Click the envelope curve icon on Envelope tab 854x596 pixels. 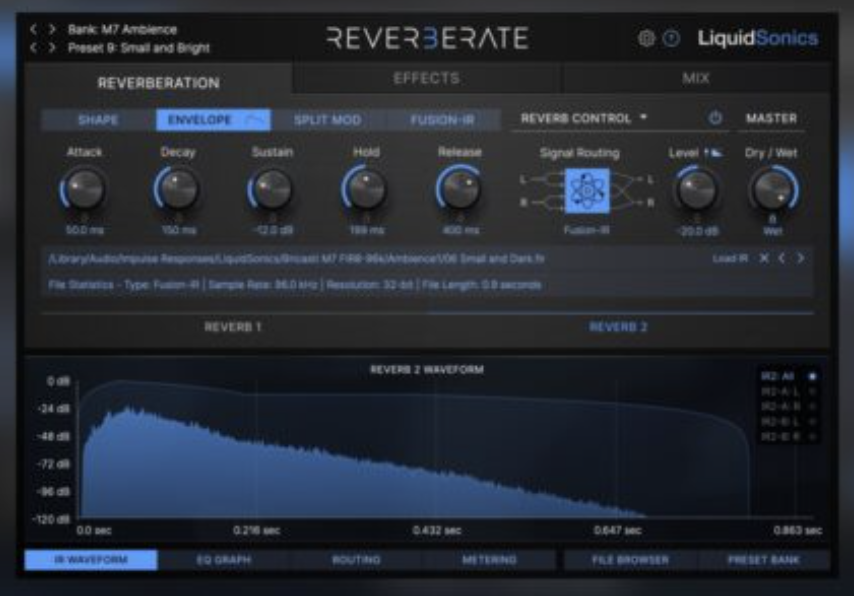pyautogui.click(x=257, y=120)
